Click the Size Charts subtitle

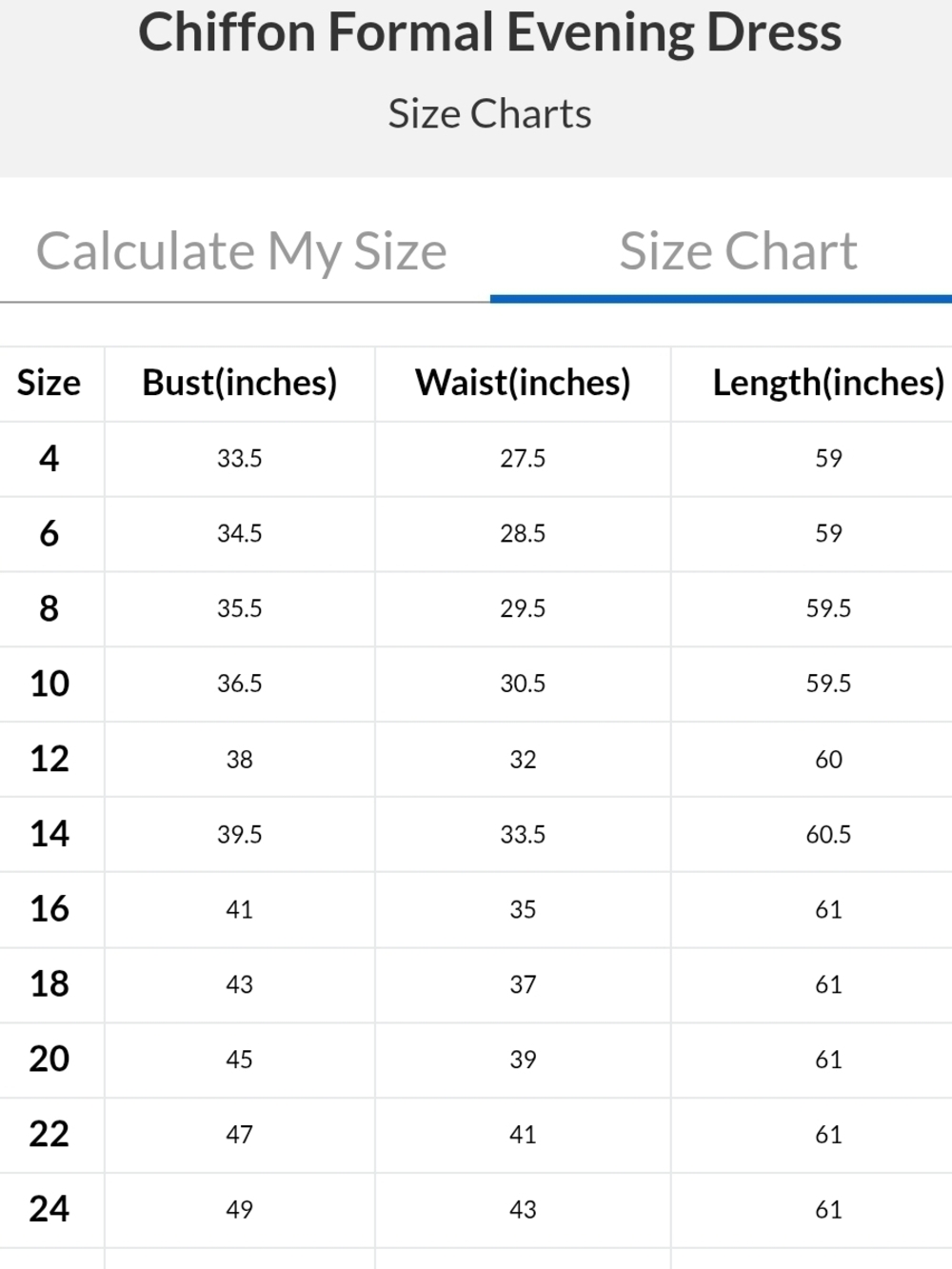point(489,114)
